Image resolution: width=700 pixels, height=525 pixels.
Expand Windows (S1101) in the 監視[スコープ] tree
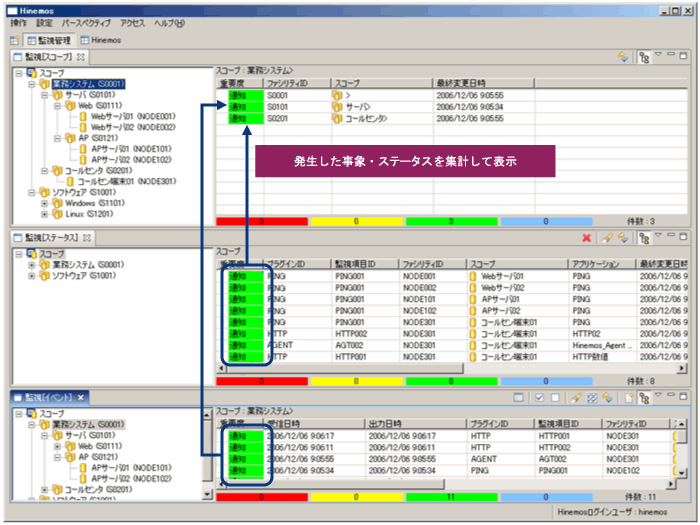tap(44, 203)
